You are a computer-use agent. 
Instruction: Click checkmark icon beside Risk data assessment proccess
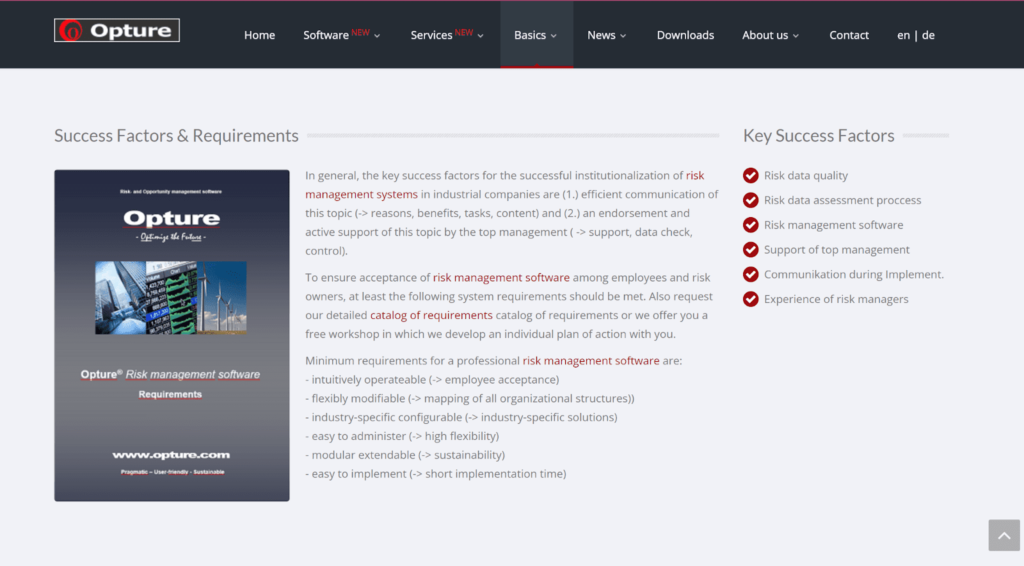(x=750, y=200)
